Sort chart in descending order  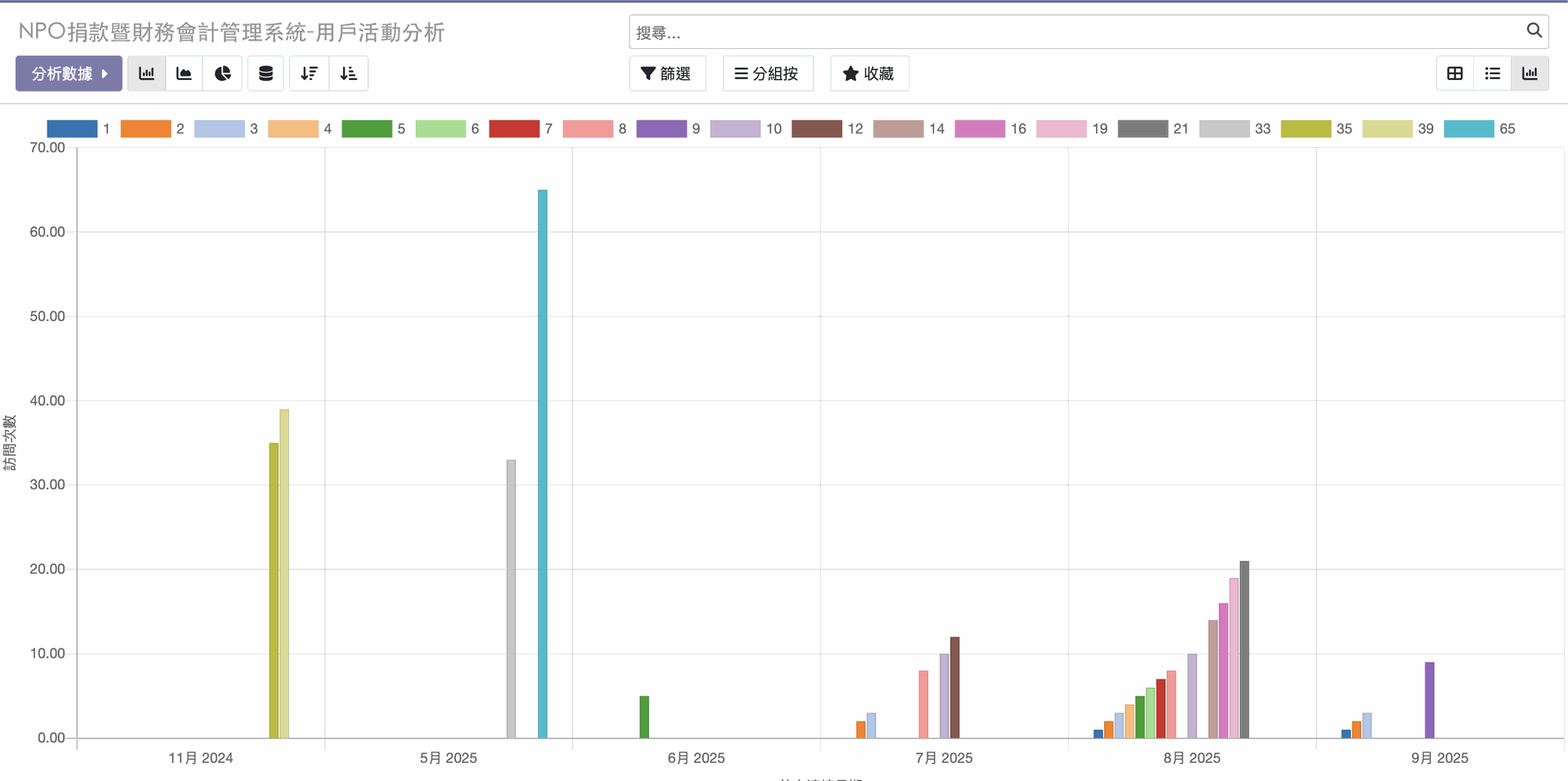tap(309, 74)
